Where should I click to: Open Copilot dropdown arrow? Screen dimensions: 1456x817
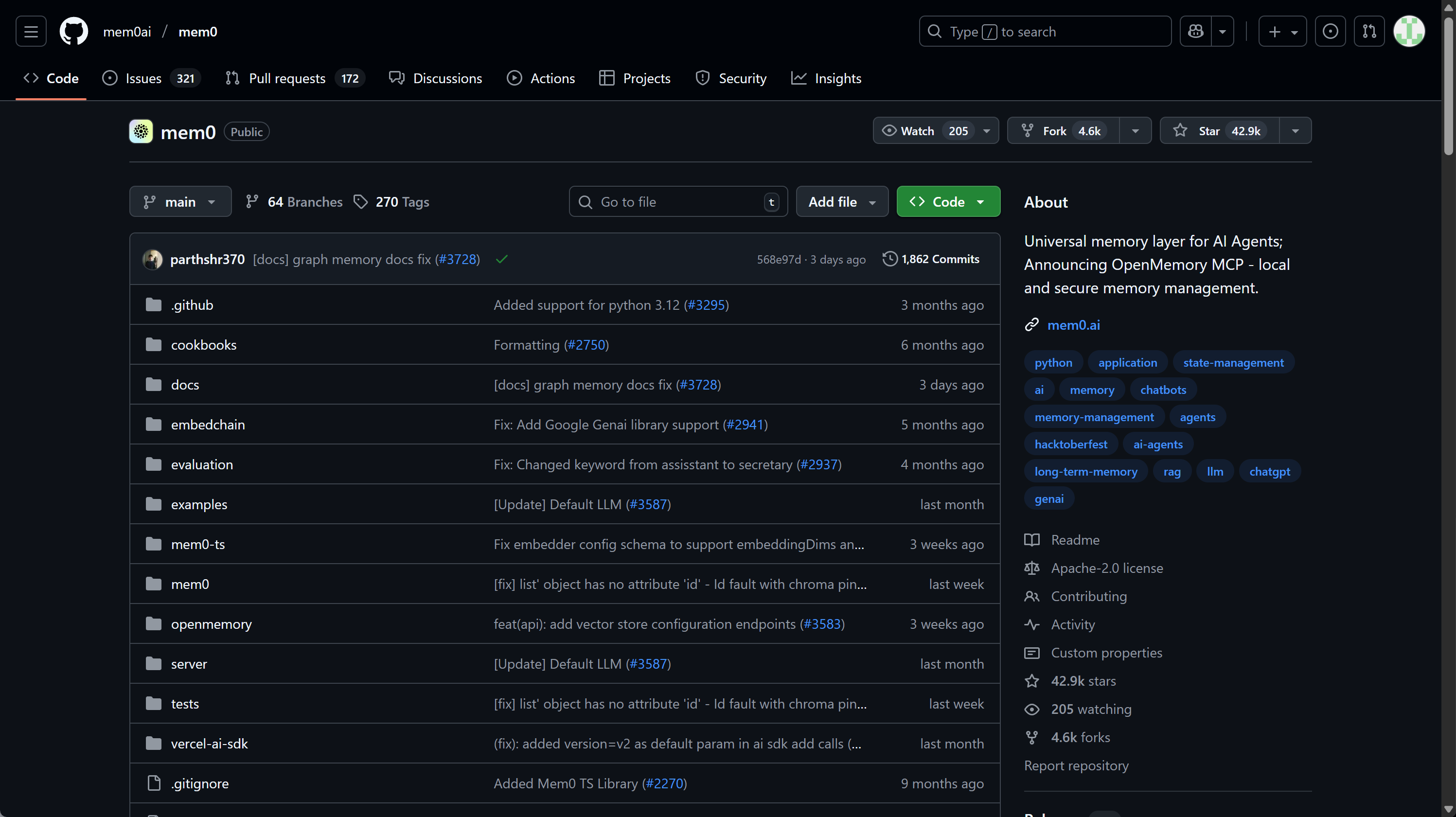pos(1223,31)
